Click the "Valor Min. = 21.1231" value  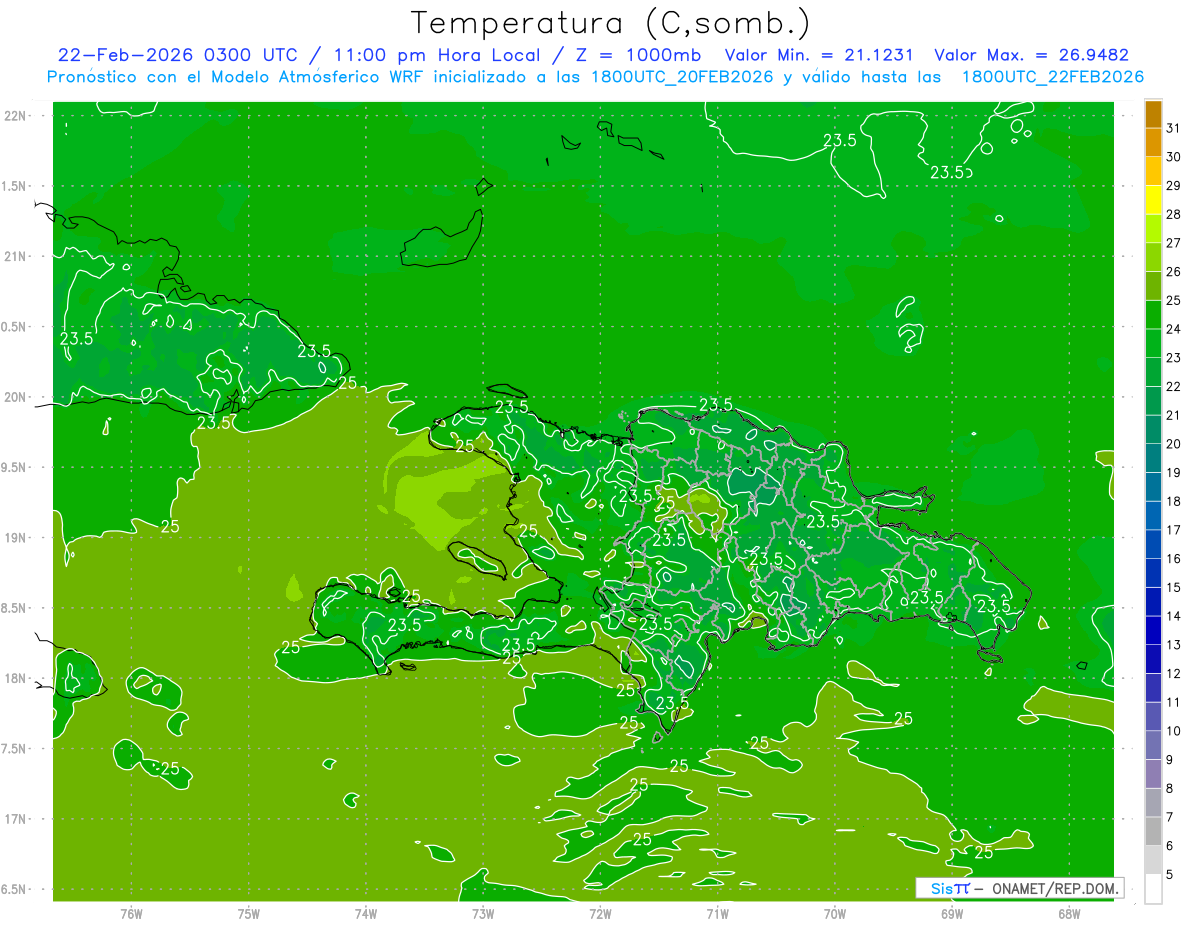(x=819, y=55)
